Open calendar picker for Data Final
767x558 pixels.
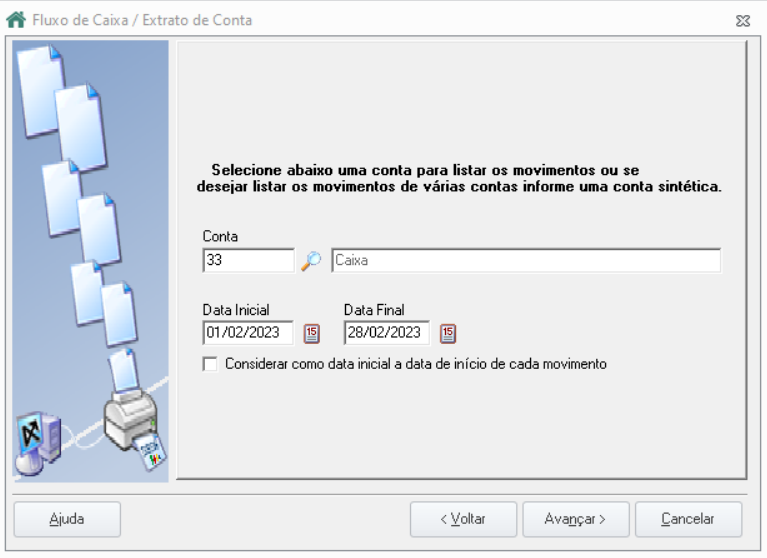(x=448, y=334)
